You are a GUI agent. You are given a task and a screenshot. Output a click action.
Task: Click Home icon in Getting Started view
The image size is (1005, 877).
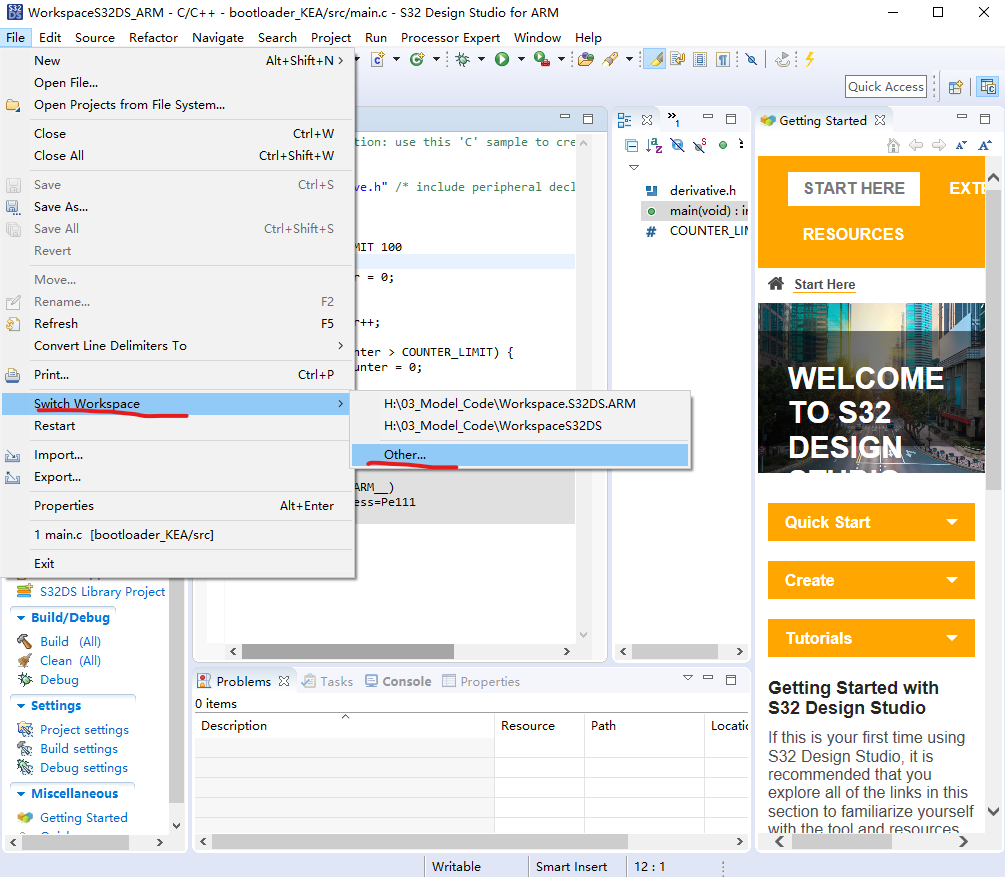coord(893,145)
